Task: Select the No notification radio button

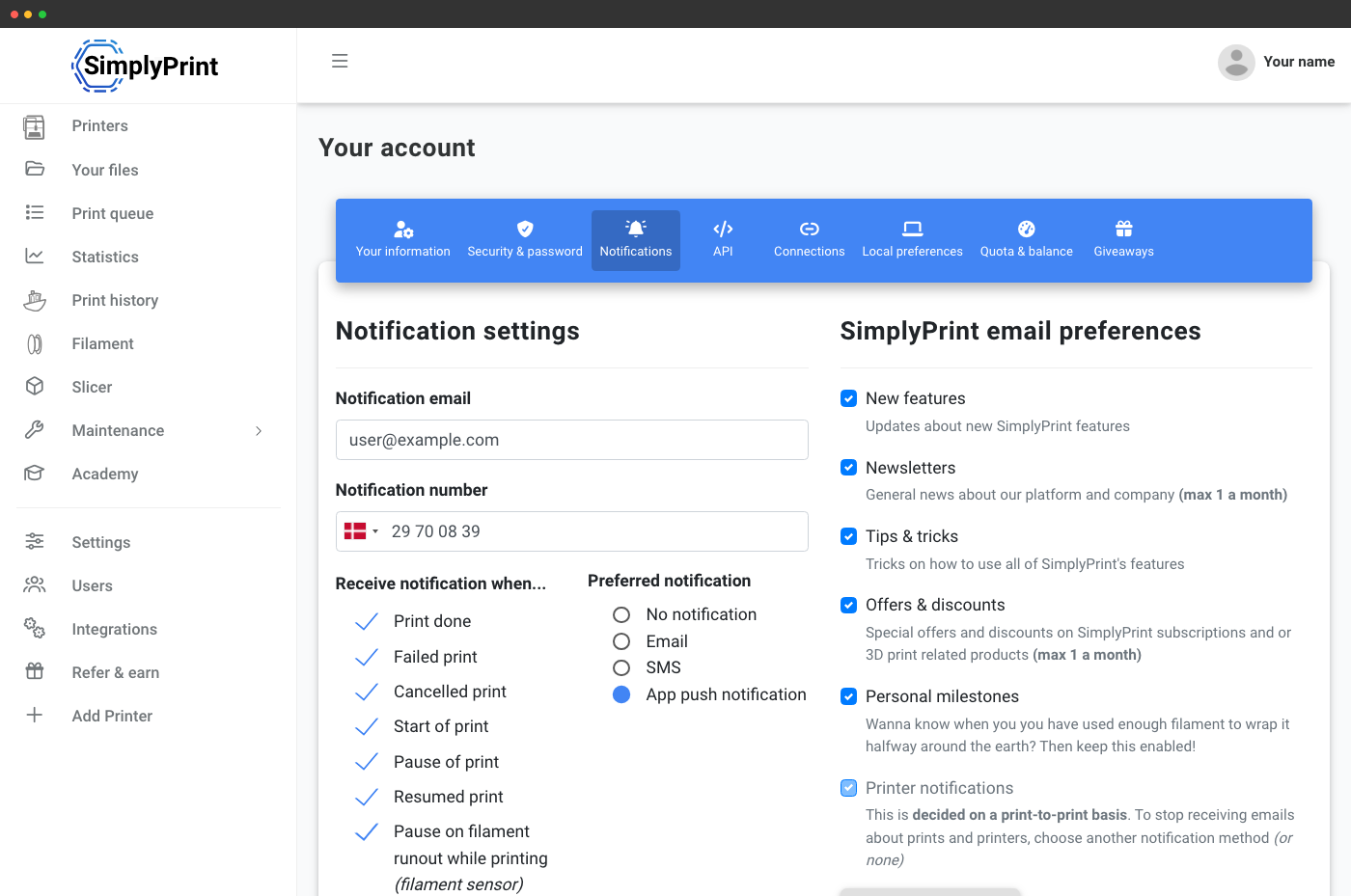Action: click(621, 614)
